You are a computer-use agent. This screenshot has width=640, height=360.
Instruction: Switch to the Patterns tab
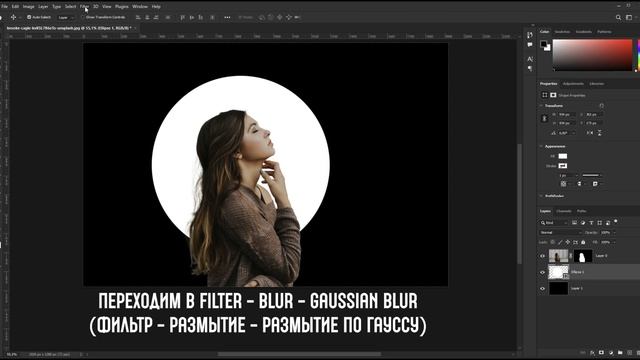[x=604, y=32]
